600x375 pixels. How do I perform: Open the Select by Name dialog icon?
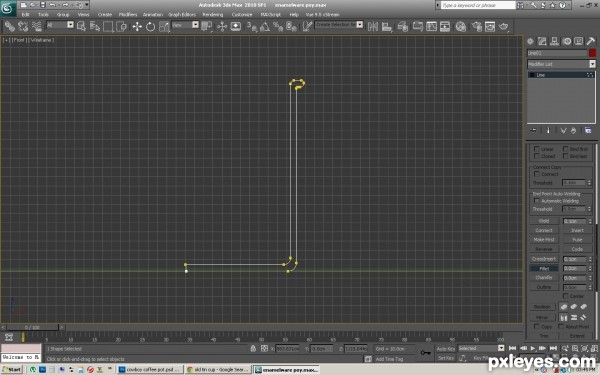click(95, 26)
